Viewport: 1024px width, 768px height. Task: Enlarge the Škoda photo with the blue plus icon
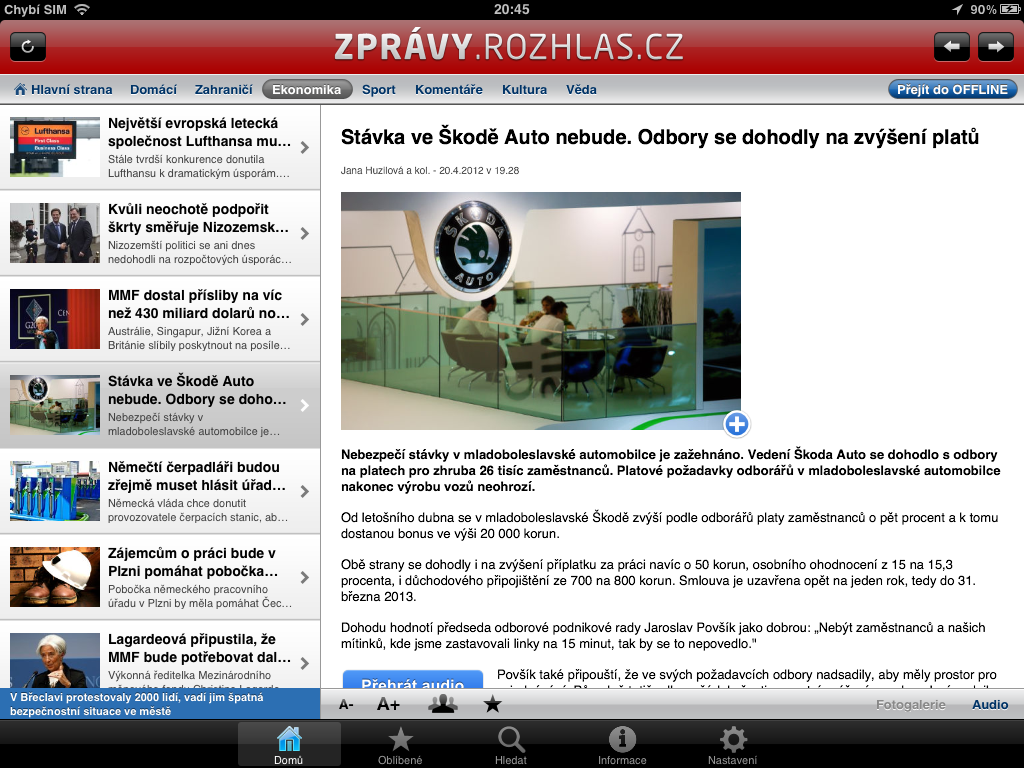(x=737, y=424)
